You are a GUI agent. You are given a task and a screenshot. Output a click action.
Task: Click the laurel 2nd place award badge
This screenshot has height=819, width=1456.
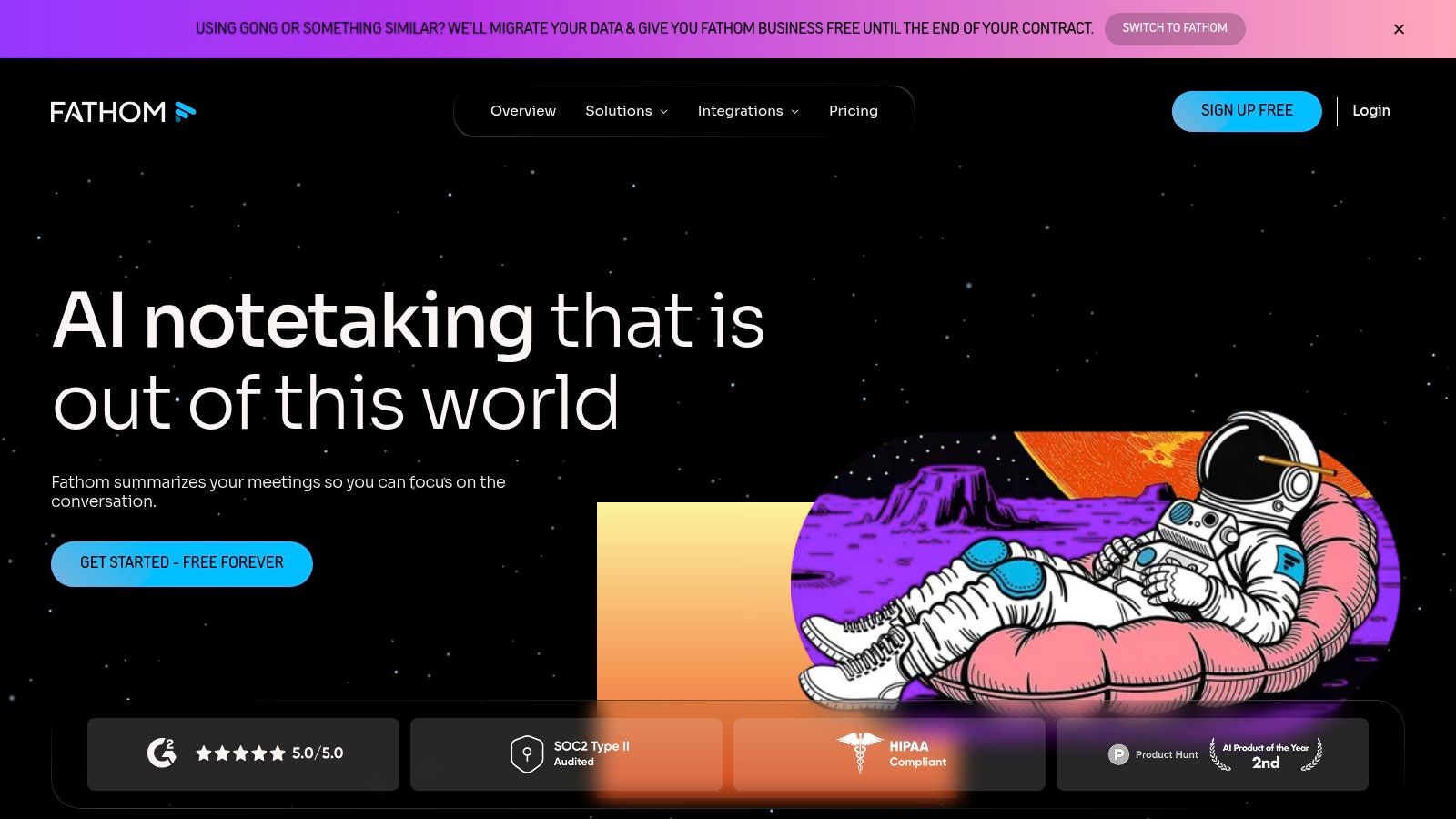click(x=1266, y=754)
